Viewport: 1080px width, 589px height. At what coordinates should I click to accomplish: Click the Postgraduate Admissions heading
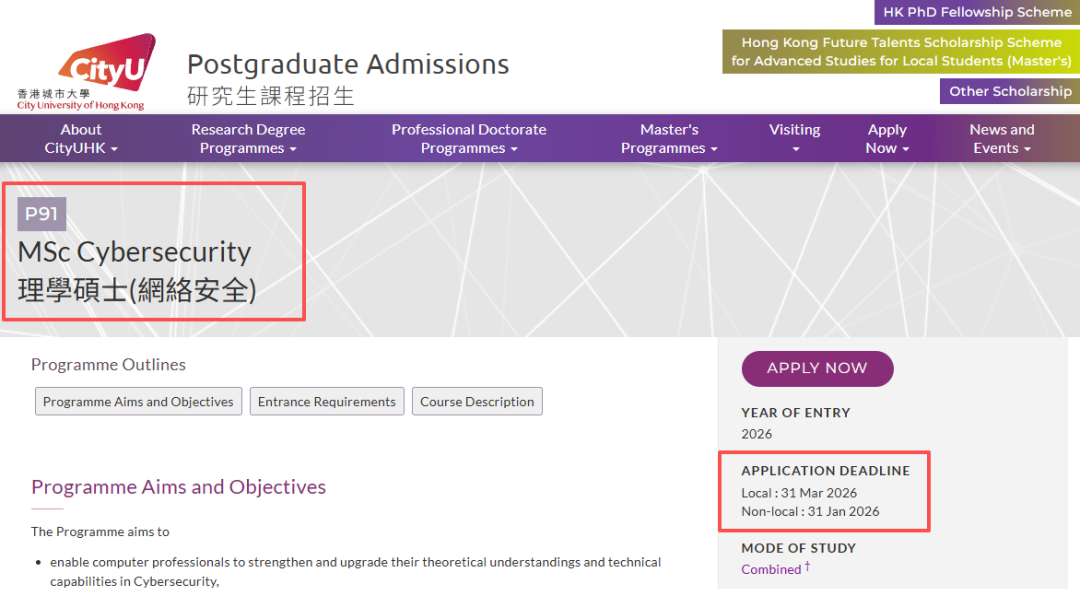[348, 64]
